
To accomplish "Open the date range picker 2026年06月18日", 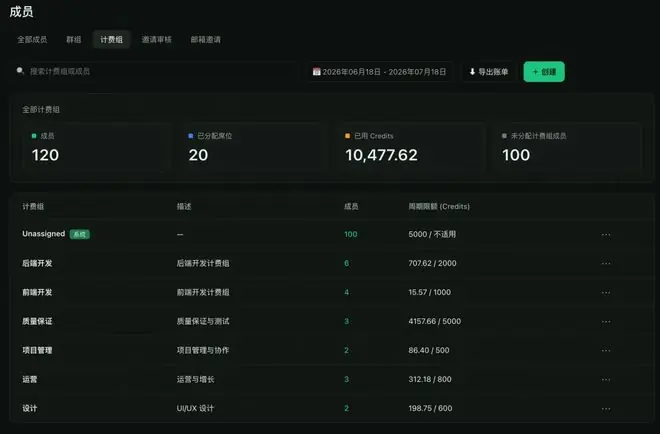I will (x=379, y=72).
